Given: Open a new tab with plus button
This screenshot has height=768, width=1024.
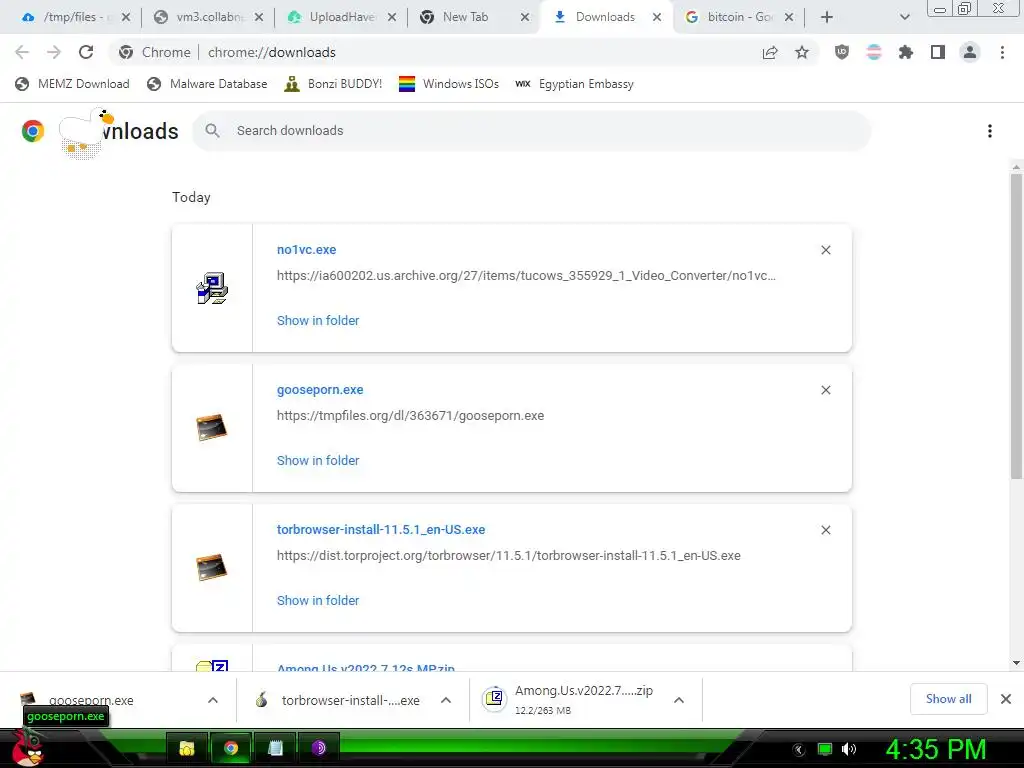Looking at the screenshot, I should (x=827, y=17).
